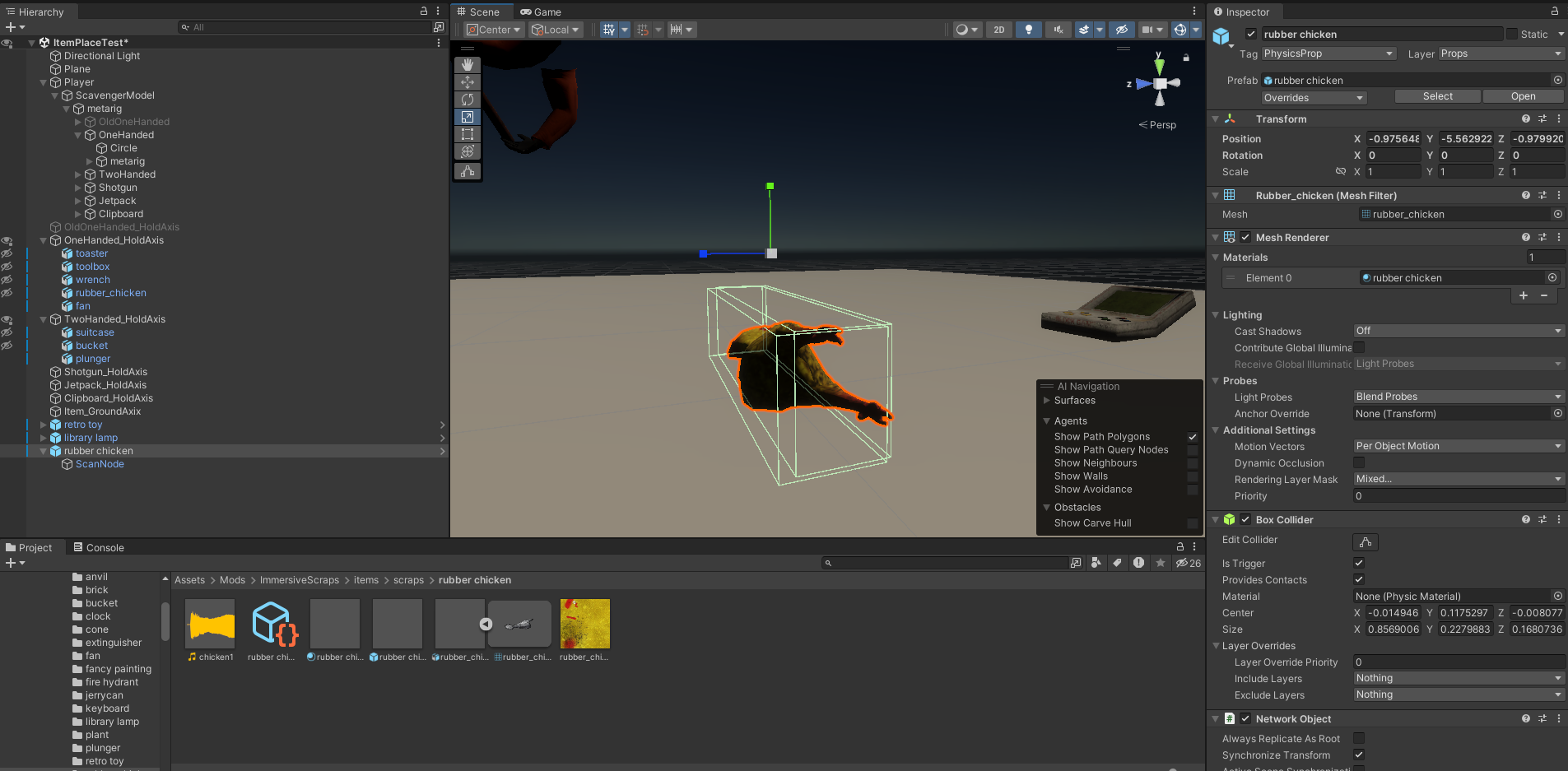Select the Scale tool in Scene

[468, 117]
